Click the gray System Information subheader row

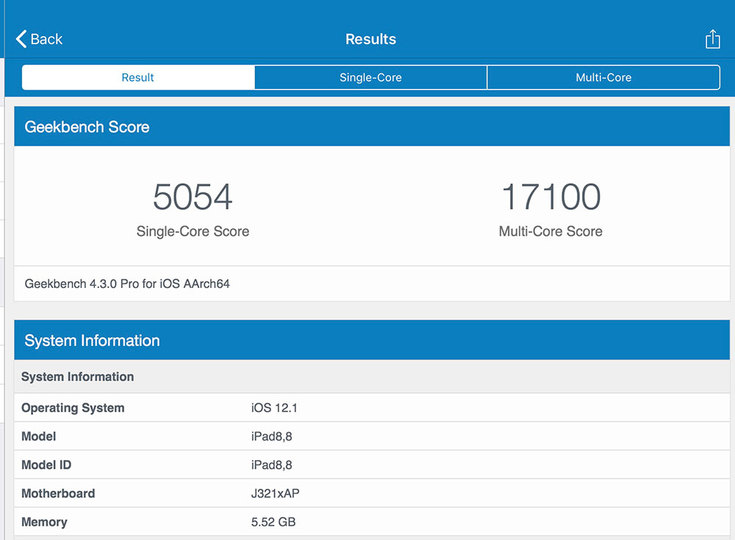click(372, 376)
